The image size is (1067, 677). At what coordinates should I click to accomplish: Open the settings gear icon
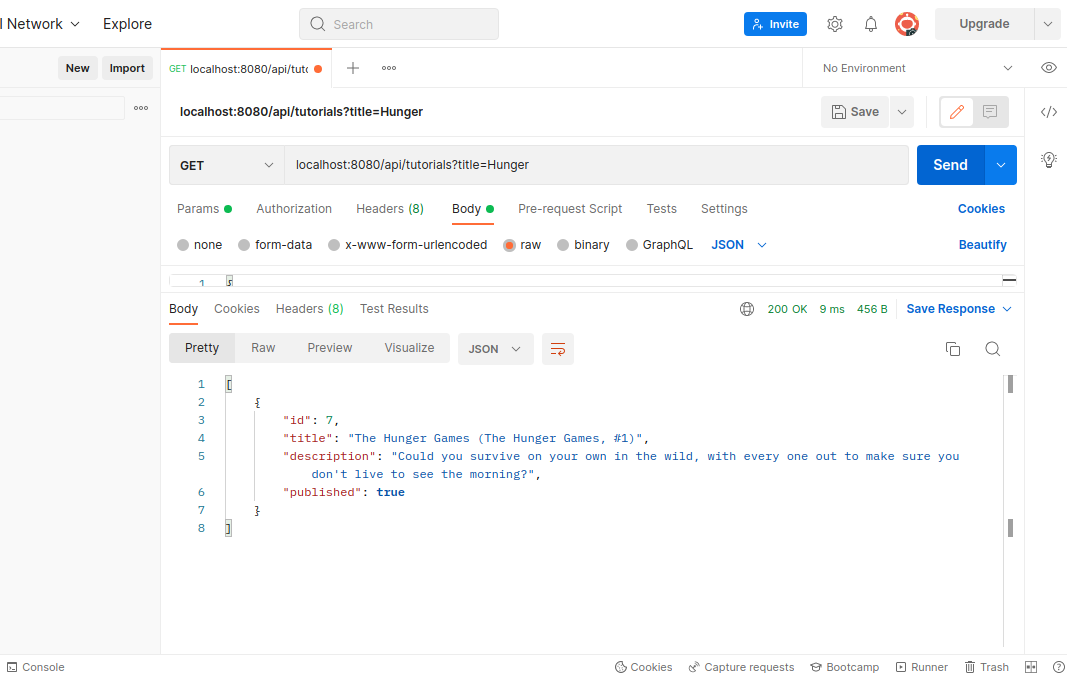(834, 24)
